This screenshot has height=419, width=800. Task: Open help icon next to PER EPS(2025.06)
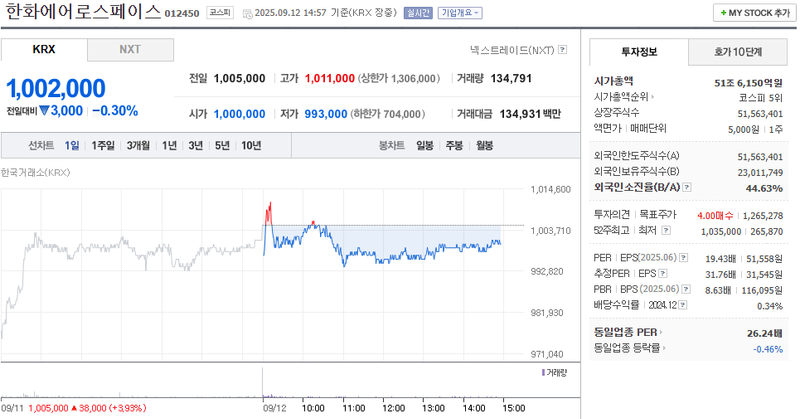684,258
